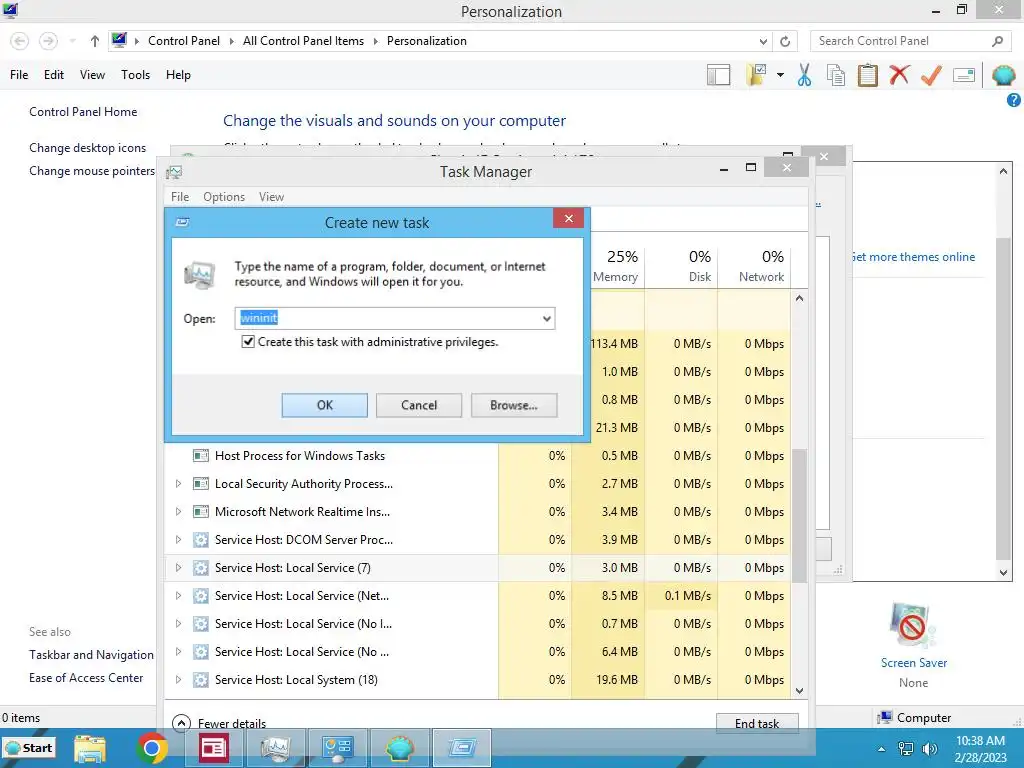Click the red window app taskbar icon
The image size is (1024, 768).
pyautogui.click(x=214, y=748)
